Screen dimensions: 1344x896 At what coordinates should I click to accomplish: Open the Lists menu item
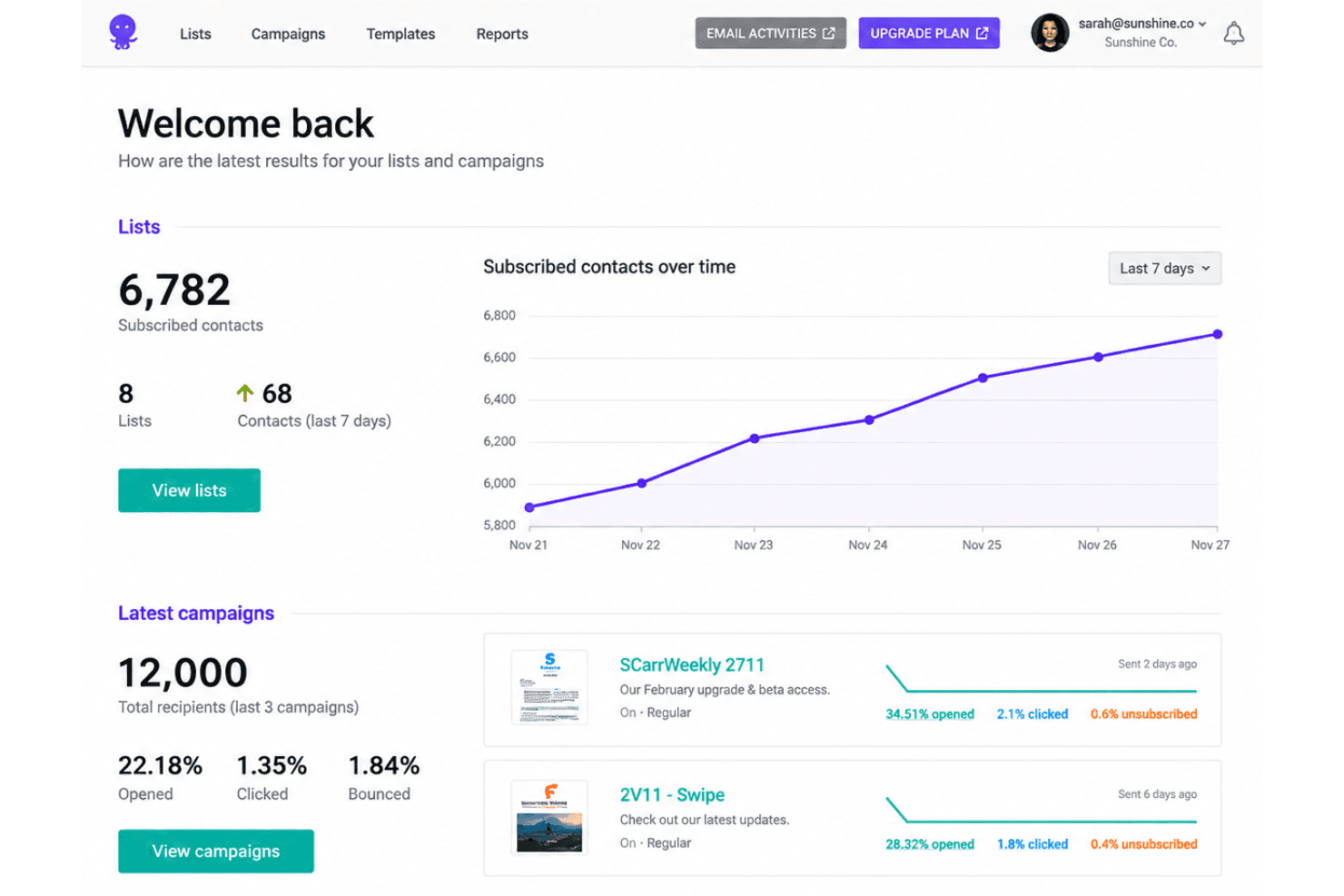click(x=195, y=34)
